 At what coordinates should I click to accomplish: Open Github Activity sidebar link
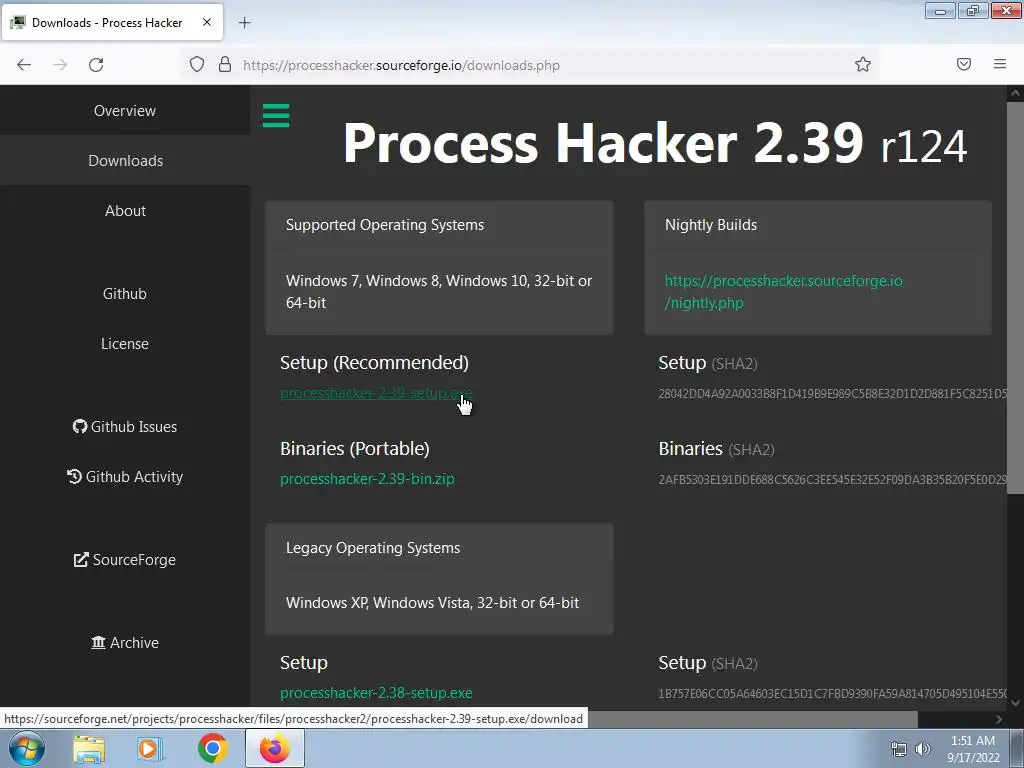(x=125, y=477)
